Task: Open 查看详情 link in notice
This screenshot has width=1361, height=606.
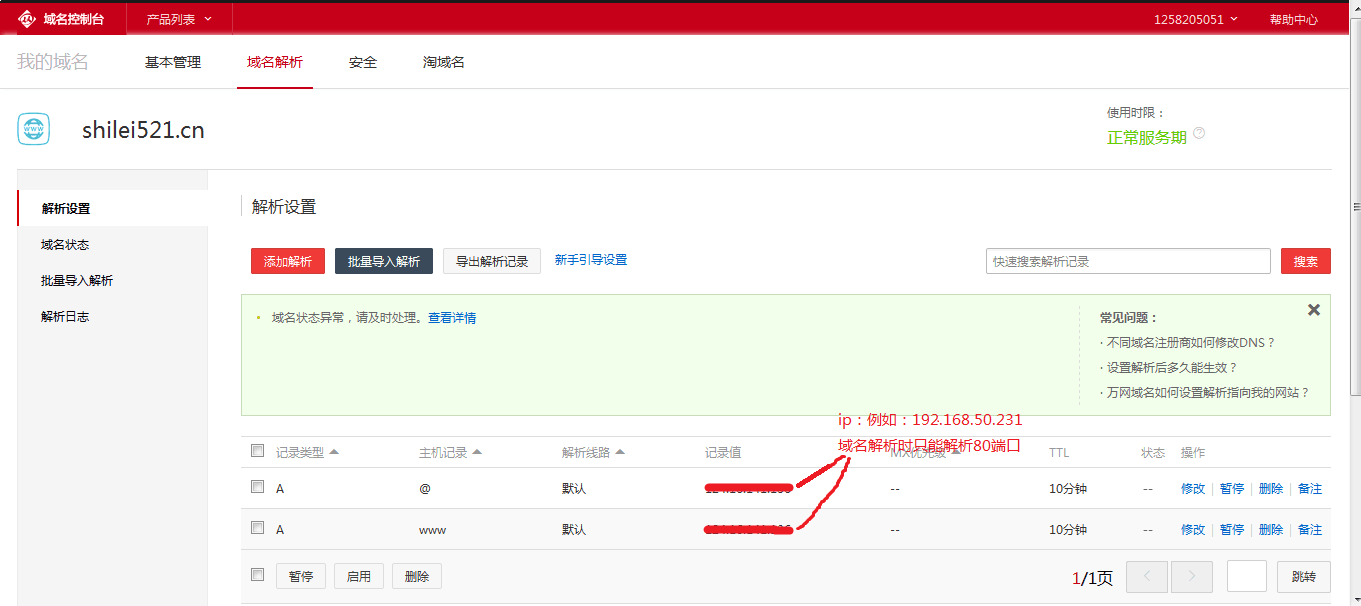Action: [452, 318]
